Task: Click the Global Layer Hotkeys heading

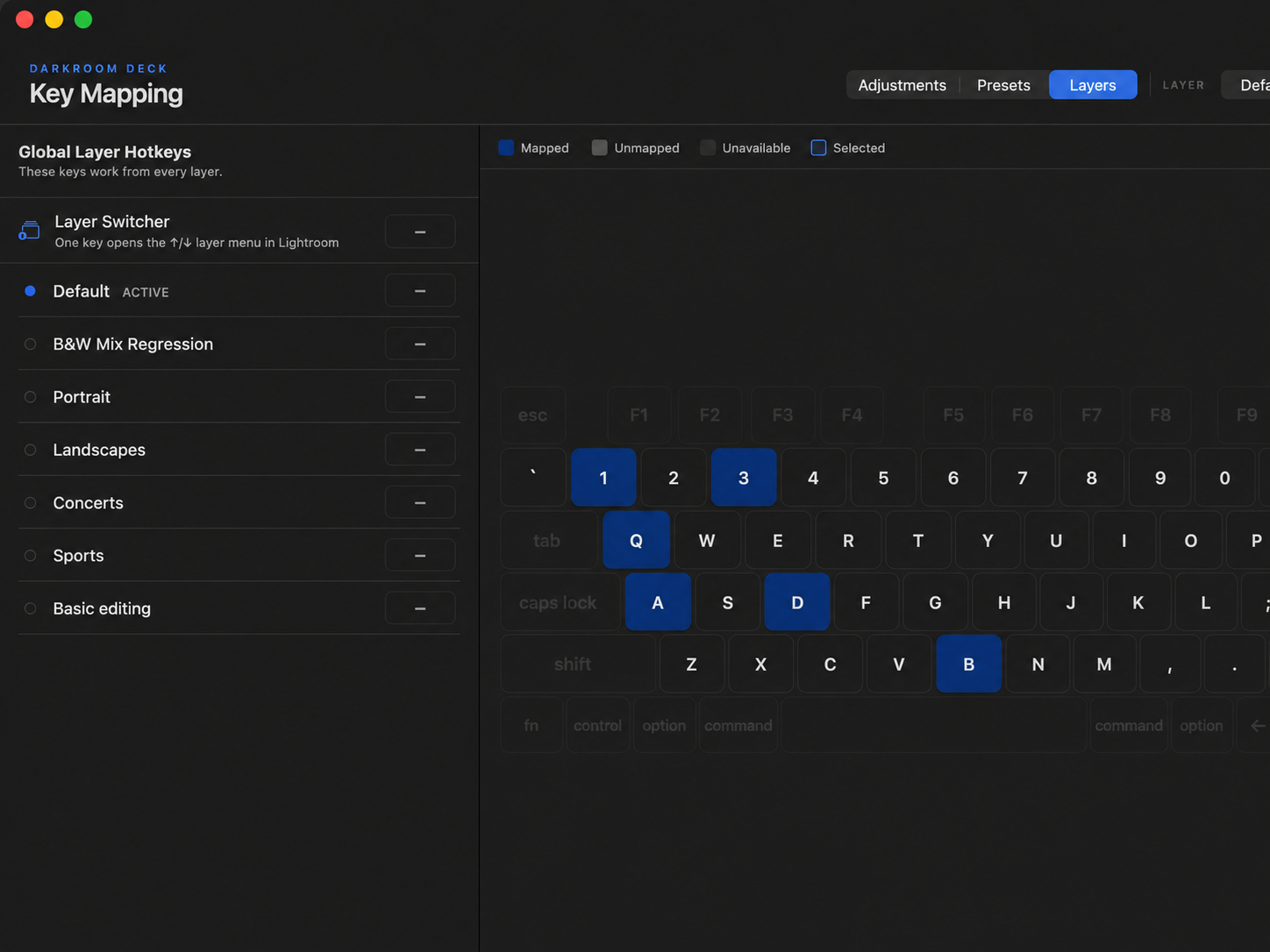Action: coord(105,152)
